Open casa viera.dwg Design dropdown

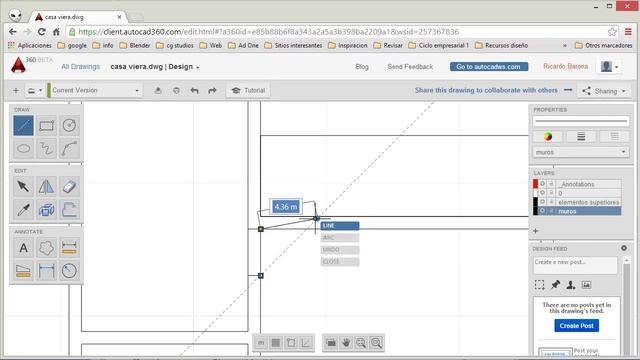155,67
